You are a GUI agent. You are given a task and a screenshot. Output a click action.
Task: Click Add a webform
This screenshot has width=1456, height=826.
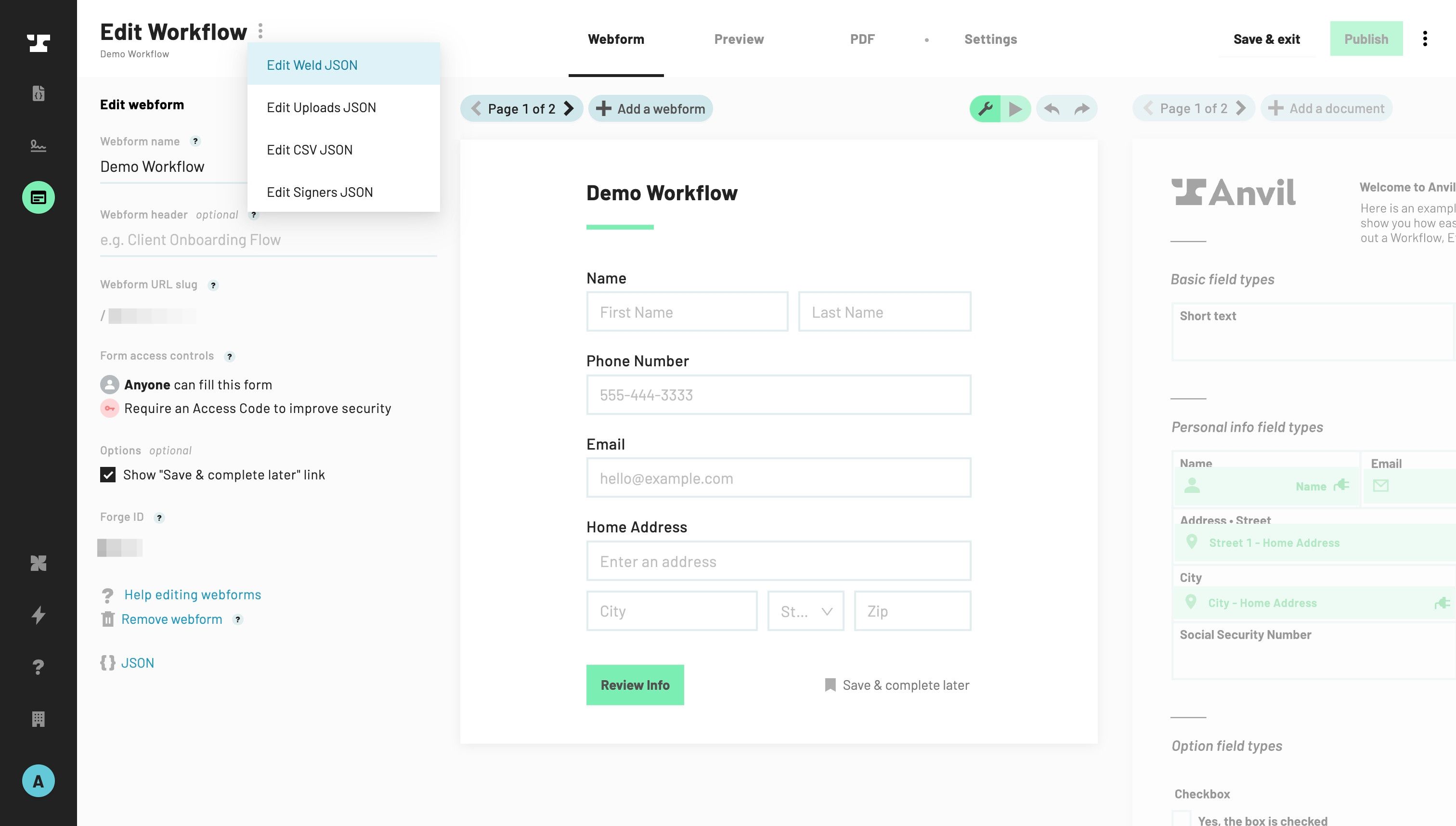(650, 108)
